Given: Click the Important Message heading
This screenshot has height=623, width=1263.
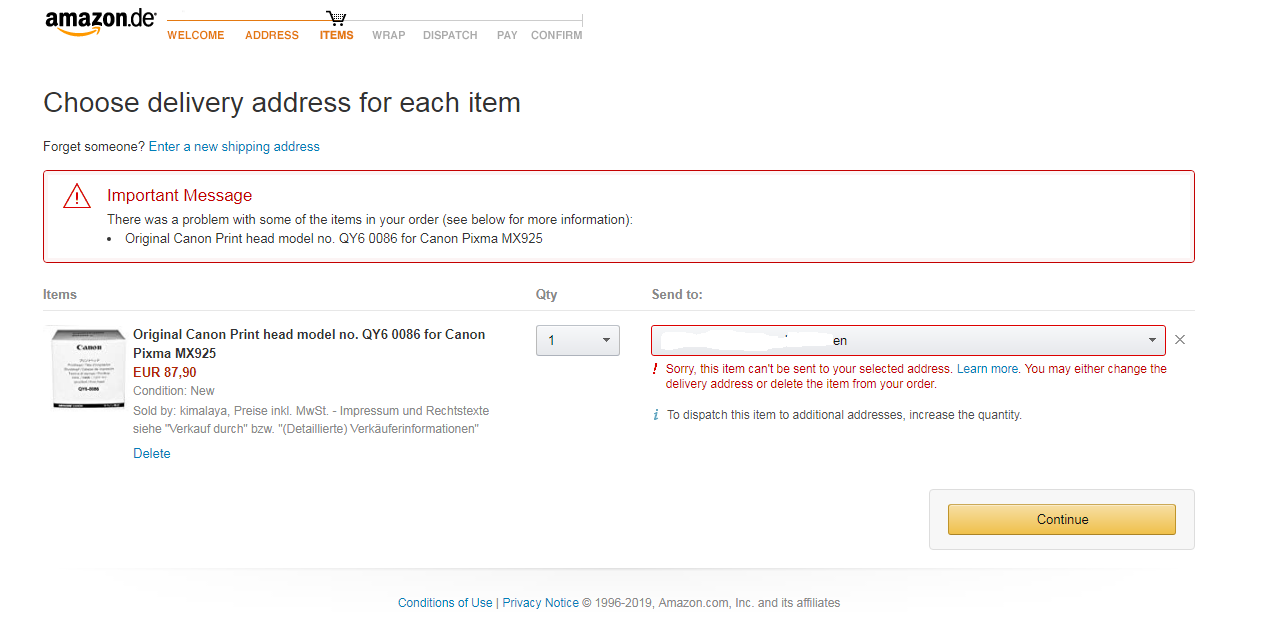Looking at the screenshot, I should 180,196.
